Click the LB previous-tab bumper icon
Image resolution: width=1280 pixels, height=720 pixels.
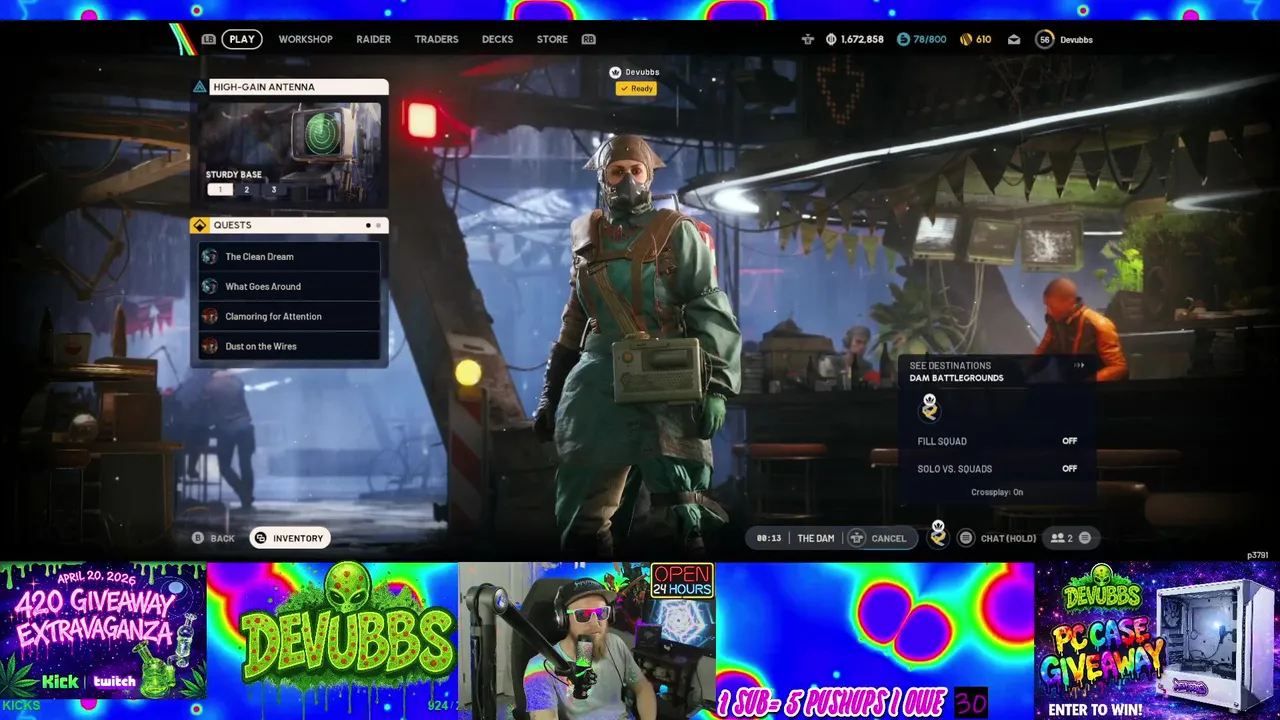(x=208, y=39)
